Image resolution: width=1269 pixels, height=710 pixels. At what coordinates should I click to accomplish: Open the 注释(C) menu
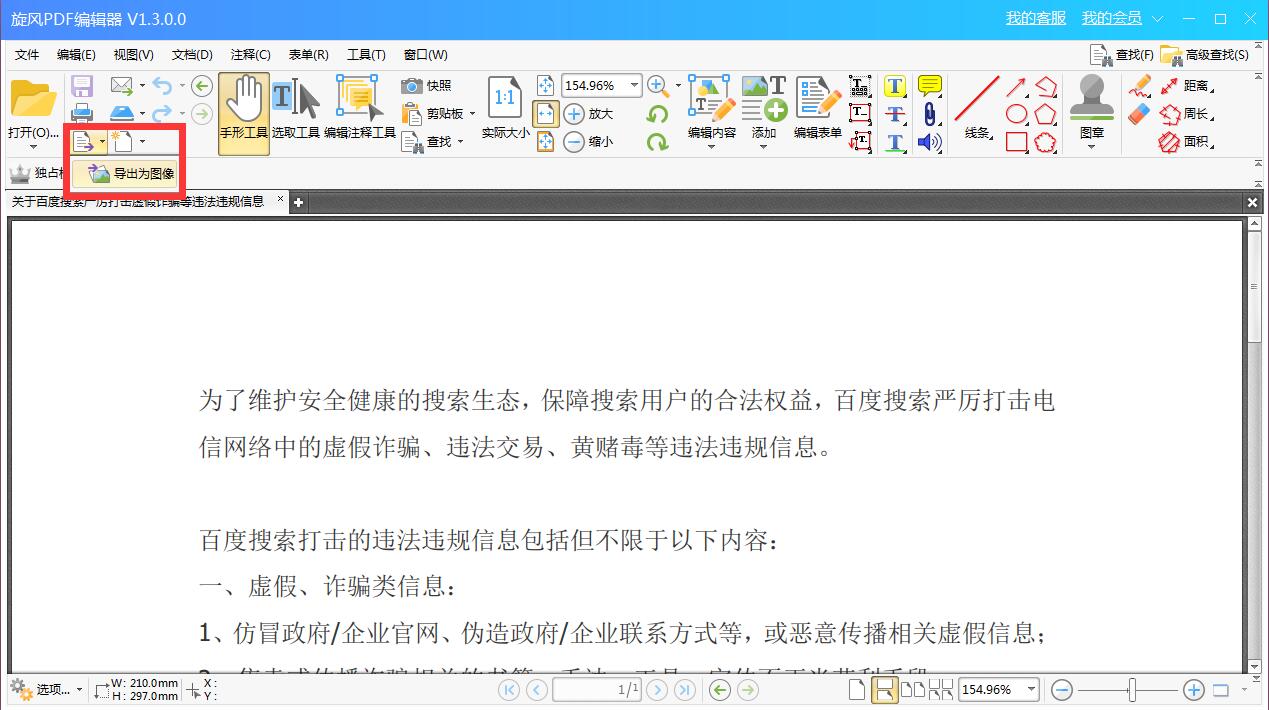[249, 54]
